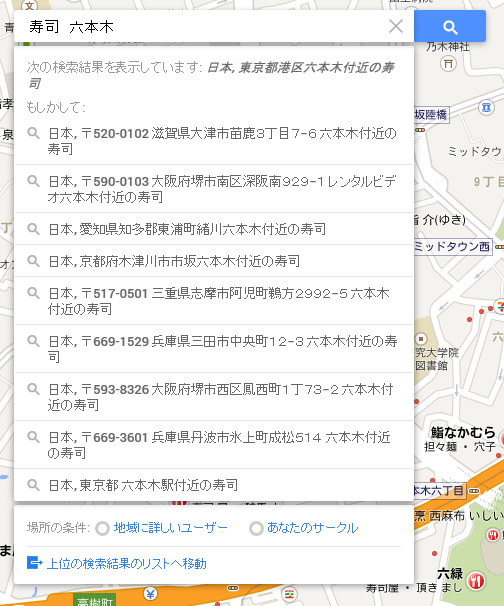Enable the あなたのサークル radio filter
Screen dimensions: 504x606
(256, 528)
